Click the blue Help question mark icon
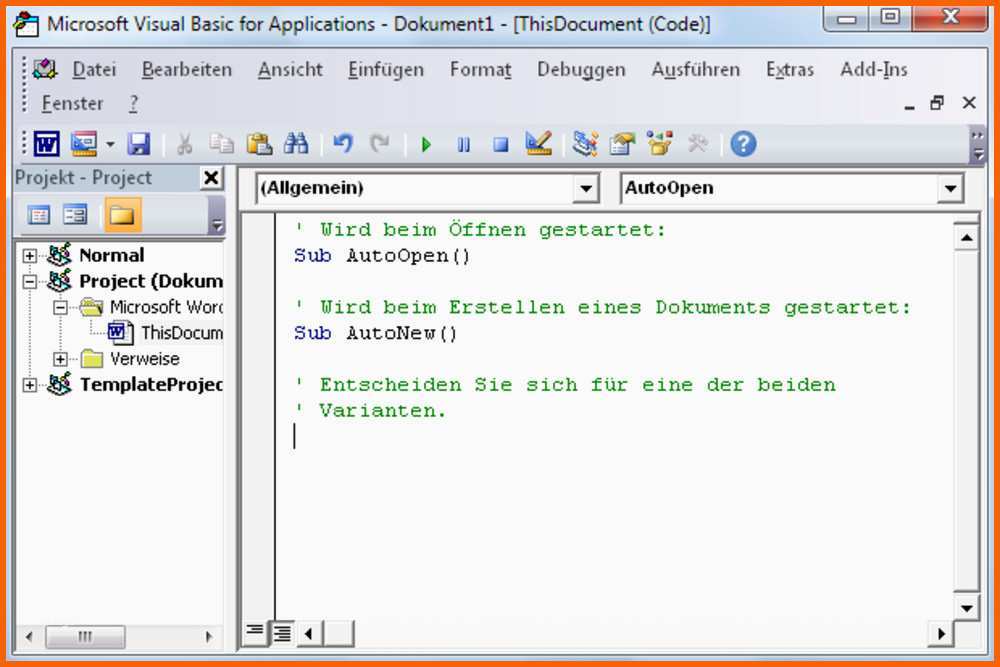 743,144
